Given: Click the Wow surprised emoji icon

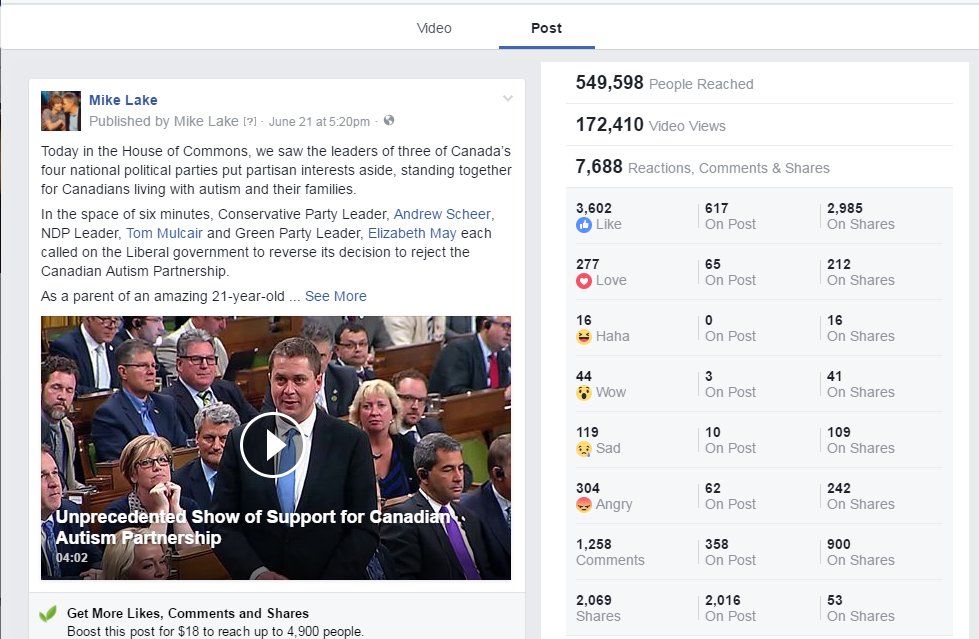Looking at the screenshot, I should click(584, 393).
